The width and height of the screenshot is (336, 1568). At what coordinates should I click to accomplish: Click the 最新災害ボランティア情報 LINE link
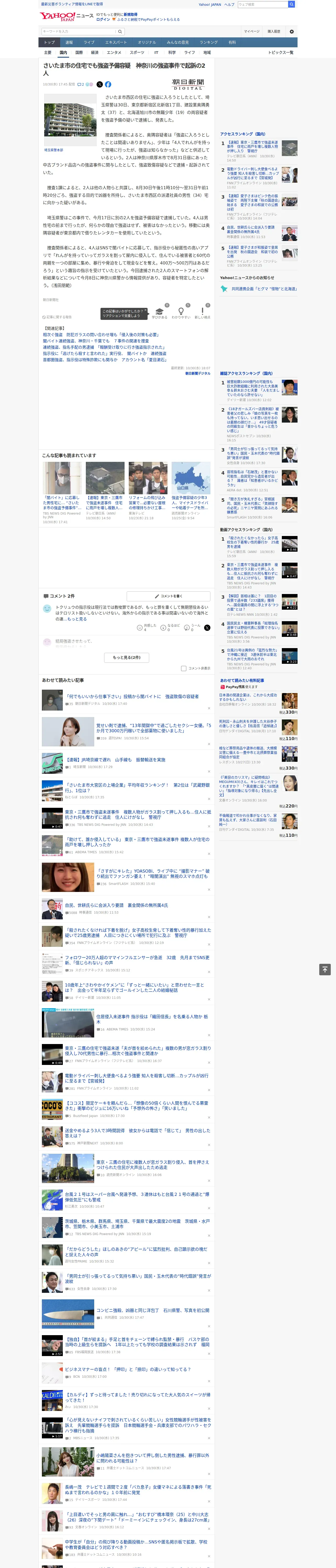(72, 4)
